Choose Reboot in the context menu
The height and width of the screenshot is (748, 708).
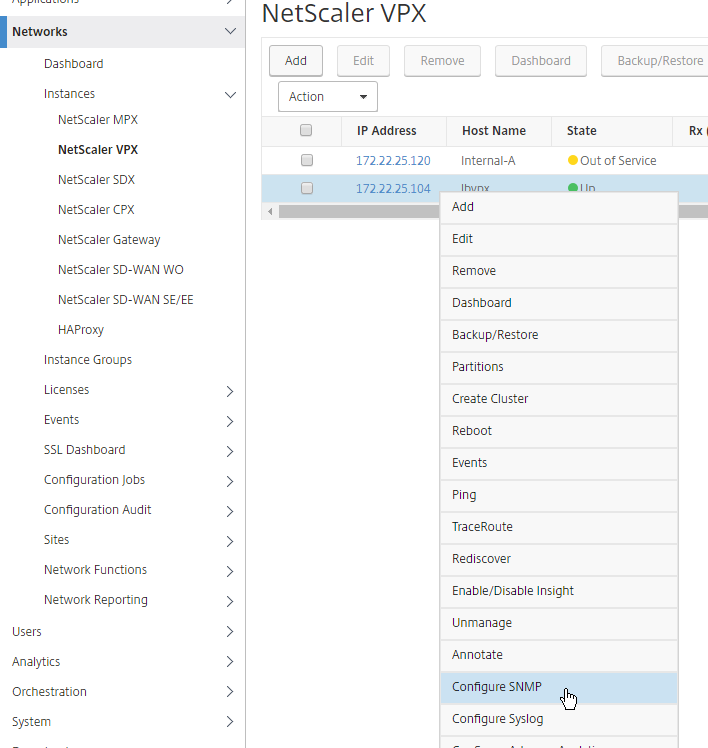[x=559, y=431]
